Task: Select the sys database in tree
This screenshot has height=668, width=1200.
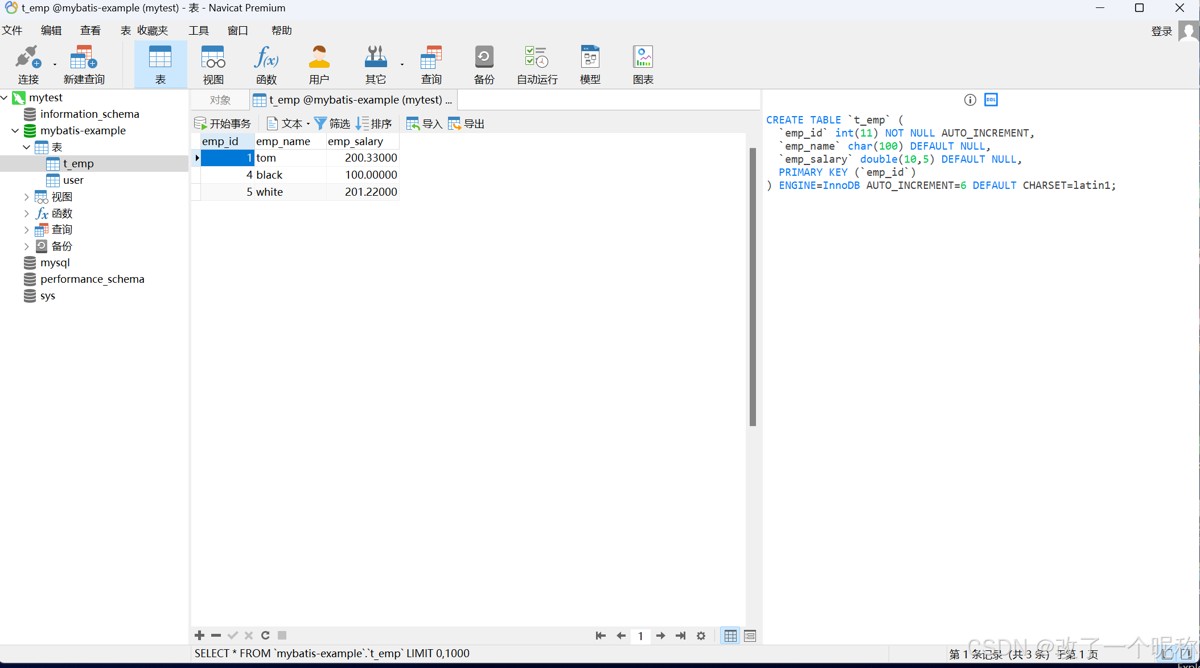Action: pos(47,296)
